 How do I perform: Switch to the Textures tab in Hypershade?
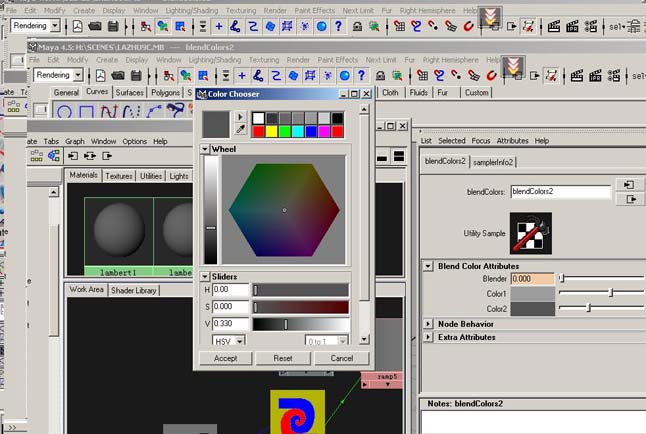pos(119,176)
